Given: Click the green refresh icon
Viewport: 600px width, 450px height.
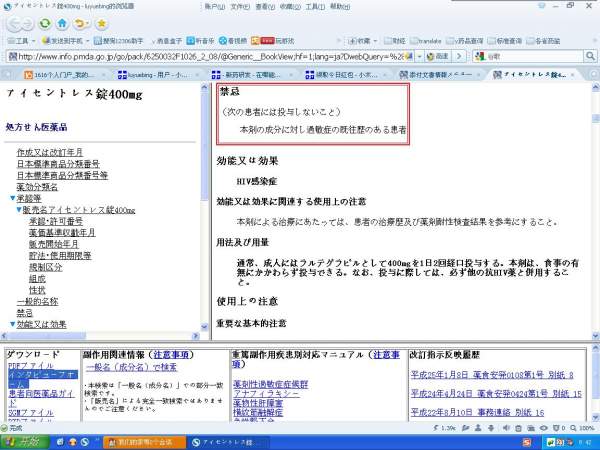Looking at the screenshot, I should coord(45,24).
